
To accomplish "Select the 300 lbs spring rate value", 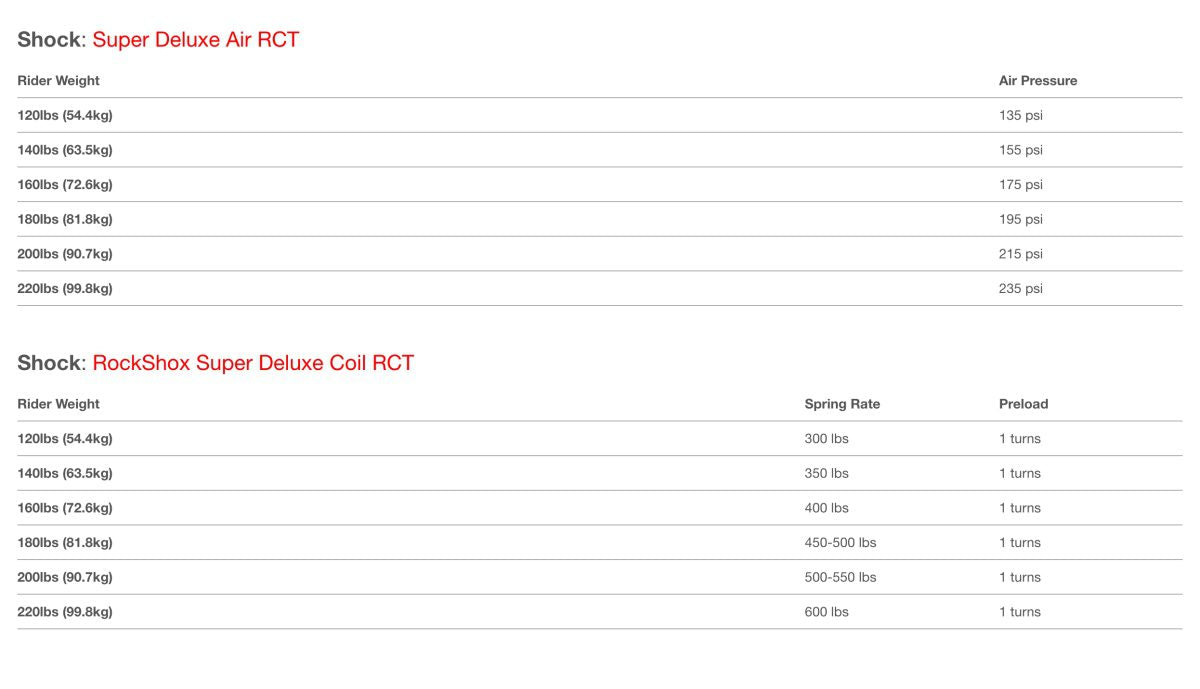I will [826, 439].
